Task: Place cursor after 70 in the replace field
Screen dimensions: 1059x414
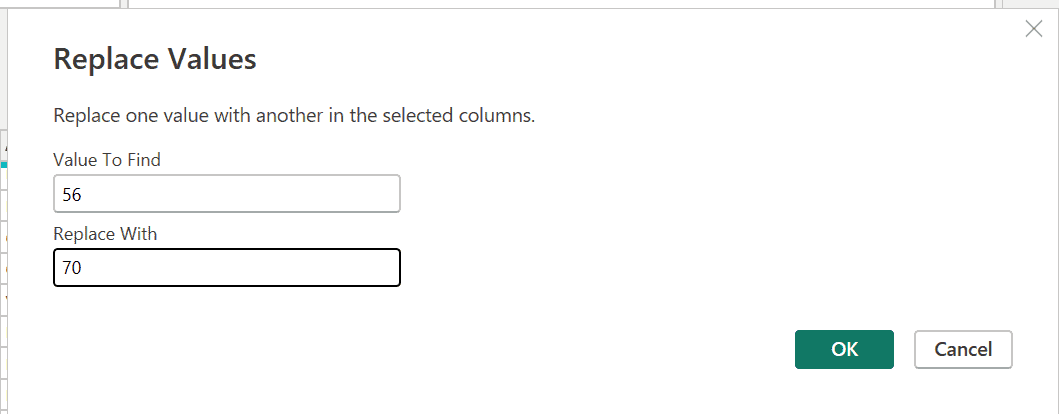Action: [x=83, y=268]
